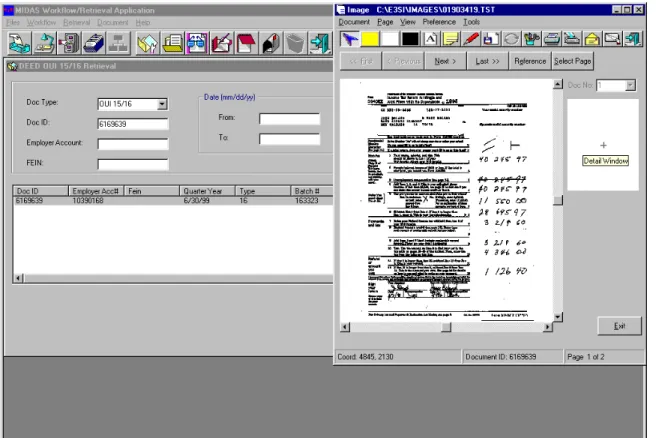The width and height of the screenshot is (656, 438).
Task: Click the inbox tray icon in MIDAS toolbar
Action: (x=19, y=44)
